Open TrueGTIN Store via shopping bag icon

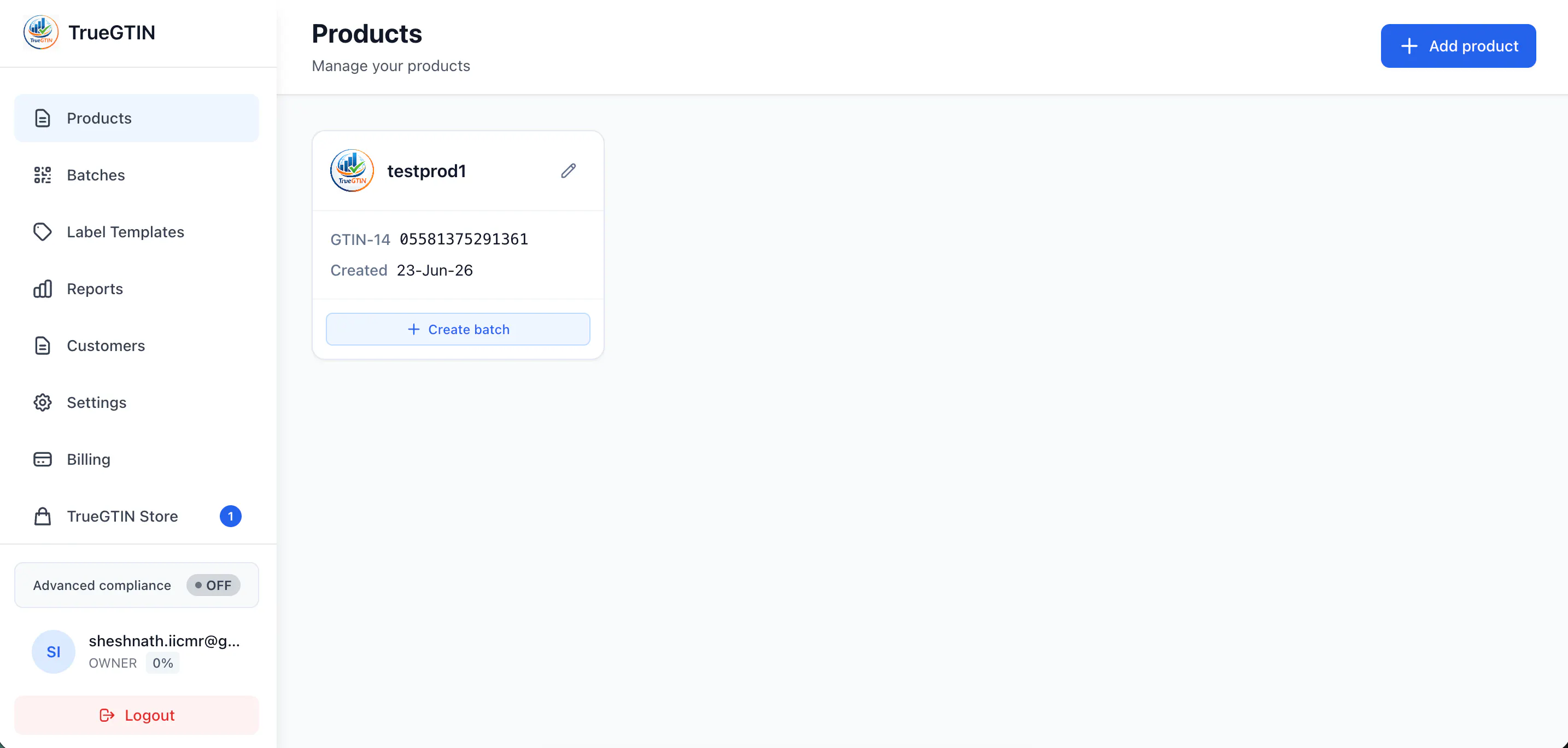point(43,516)
